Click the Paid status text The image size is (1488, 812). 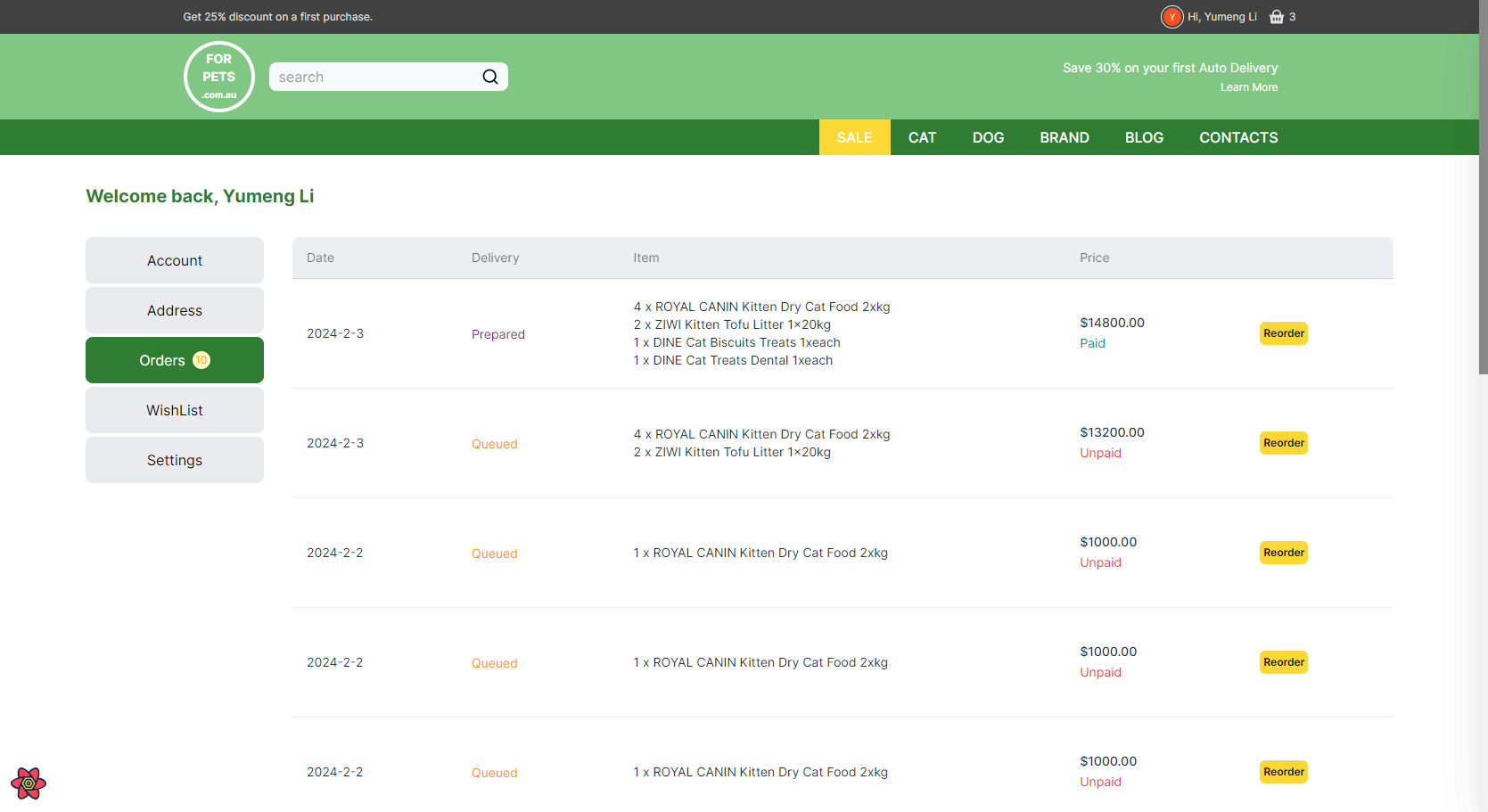[1092, 343]
